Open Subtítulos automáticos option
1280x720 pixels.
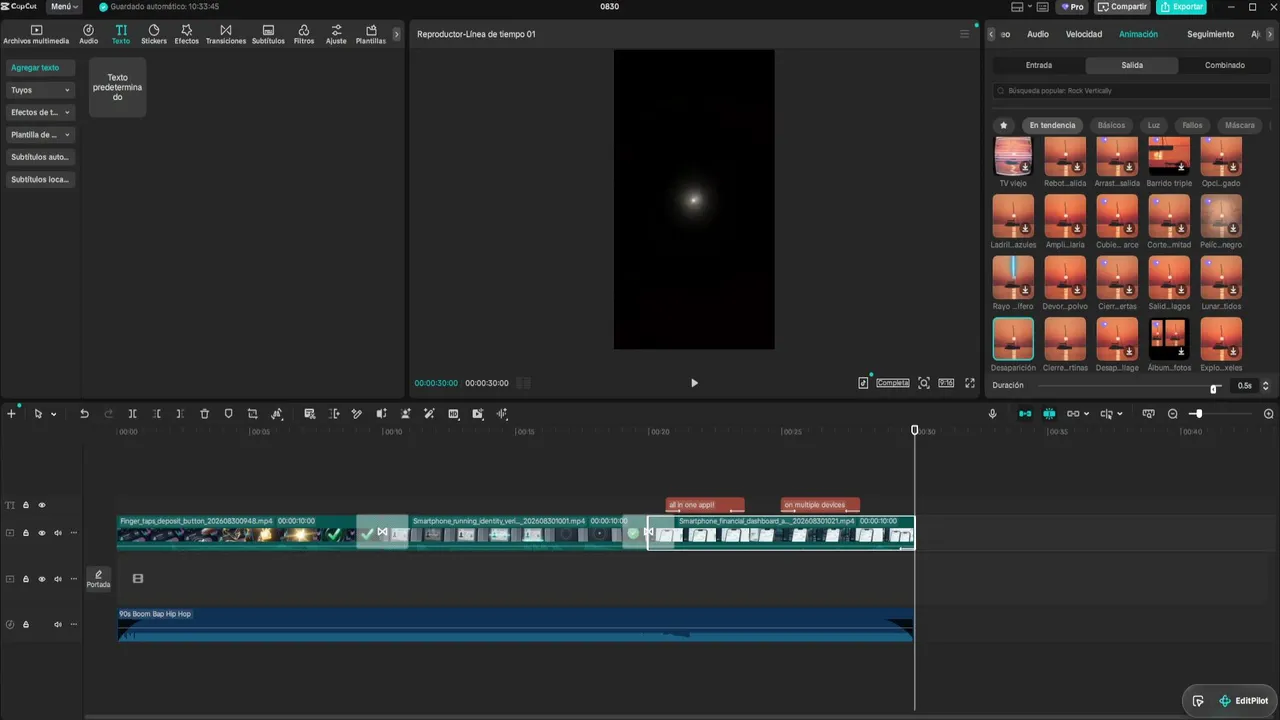40,157
